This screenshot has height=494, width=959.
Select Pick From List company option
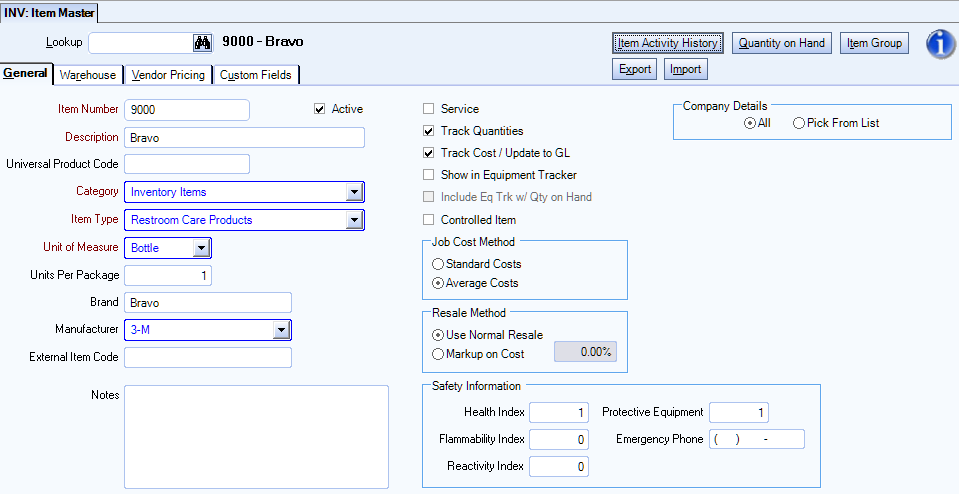point(798,123)
